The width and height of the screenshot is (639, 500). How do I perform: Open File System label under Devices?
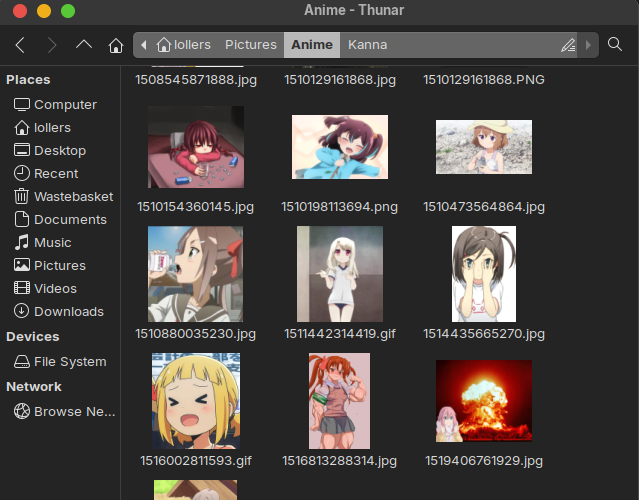coord(70,361)
